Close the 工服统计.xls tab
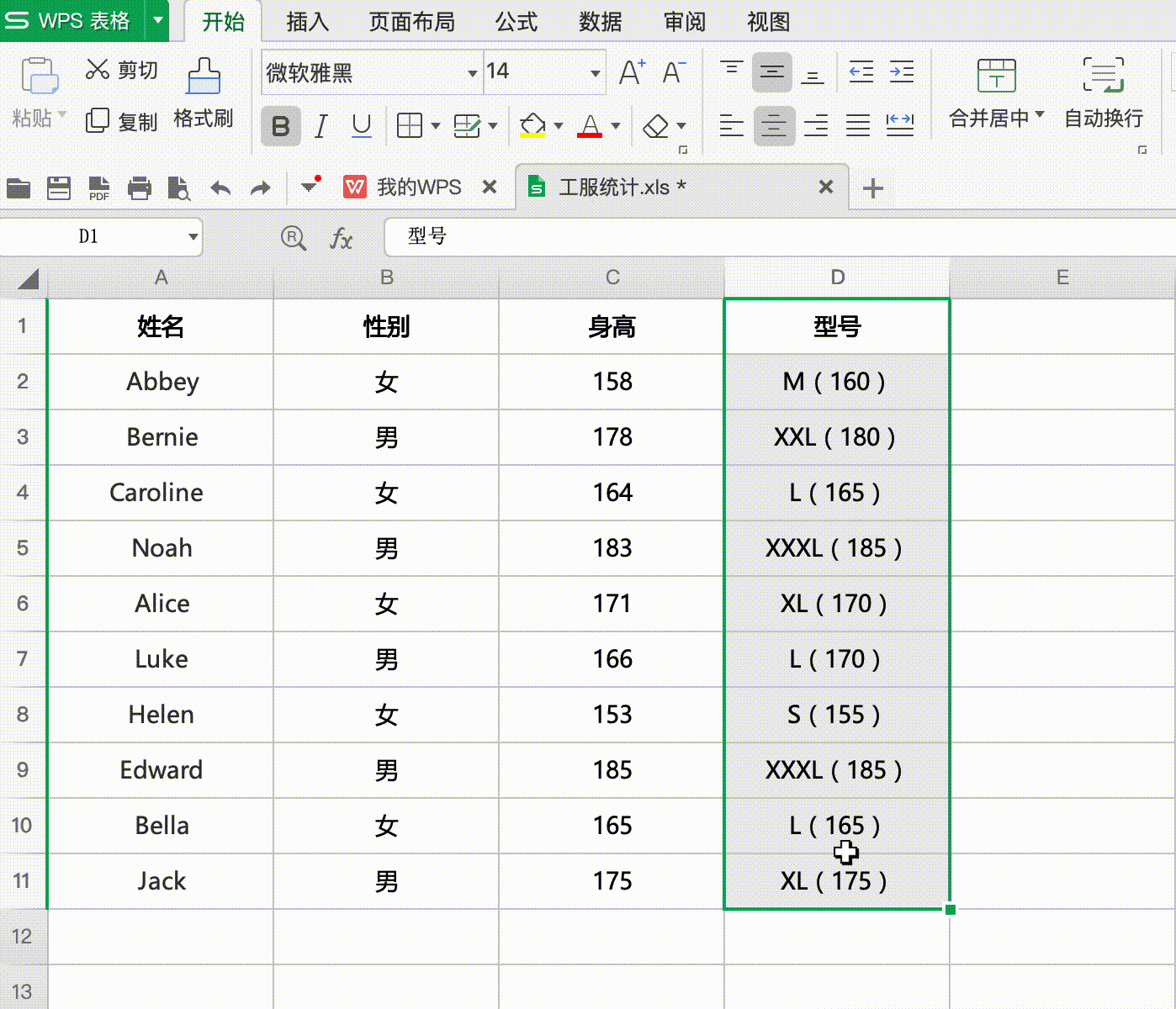This screenshot has width=1176, height=1009. click(x=826, y=187)
